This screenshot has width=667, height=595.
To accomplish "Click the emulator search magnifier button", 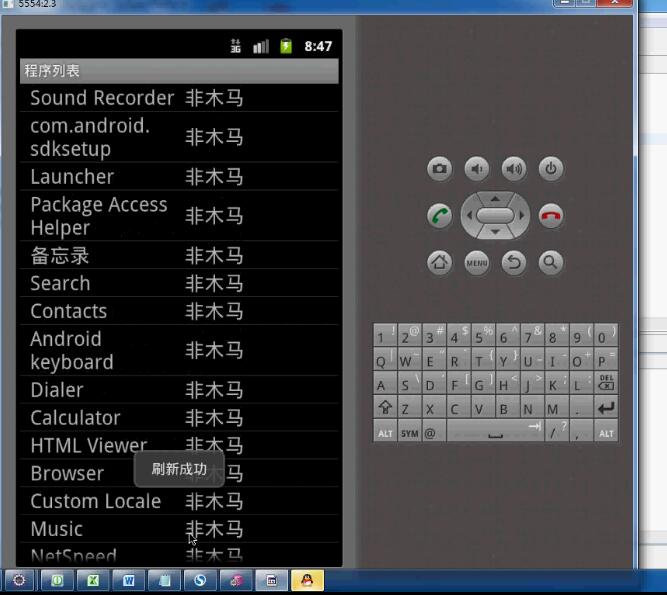I will [551, 262].
